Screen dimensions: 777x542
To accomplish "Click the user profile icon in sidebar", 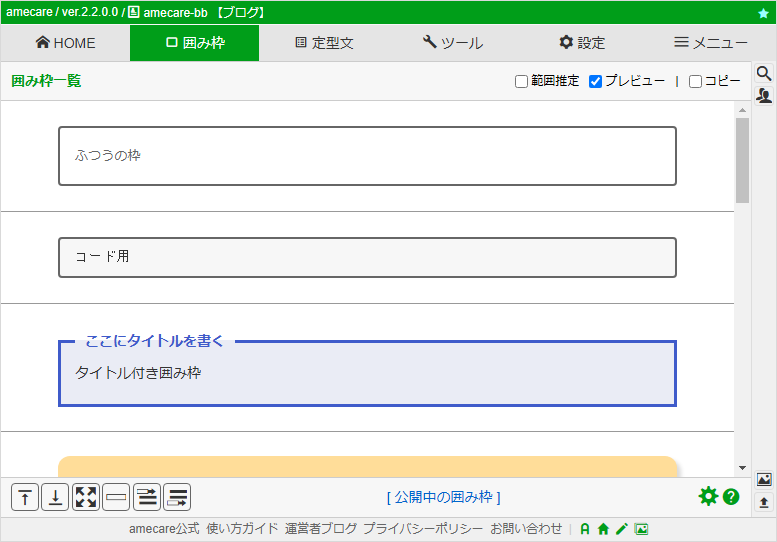I will [764, 95].
